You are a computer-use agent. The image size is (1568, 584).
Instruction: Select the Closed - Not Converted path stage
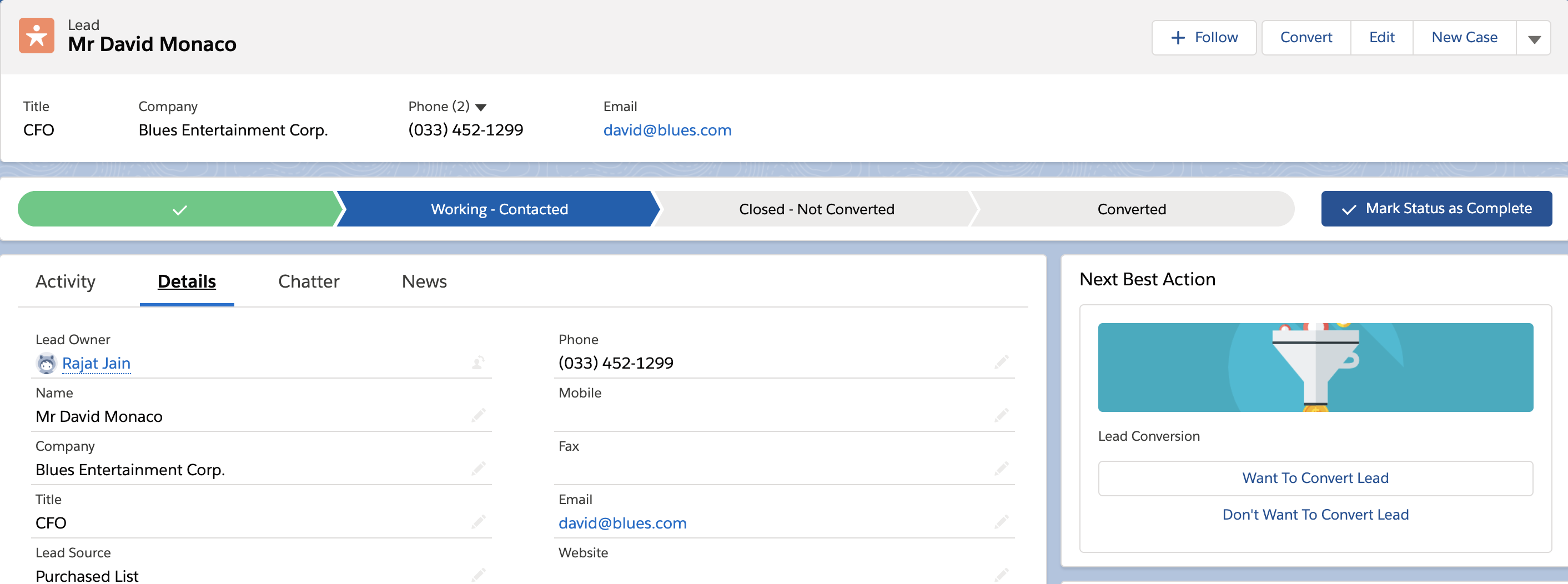coord(816,209)
